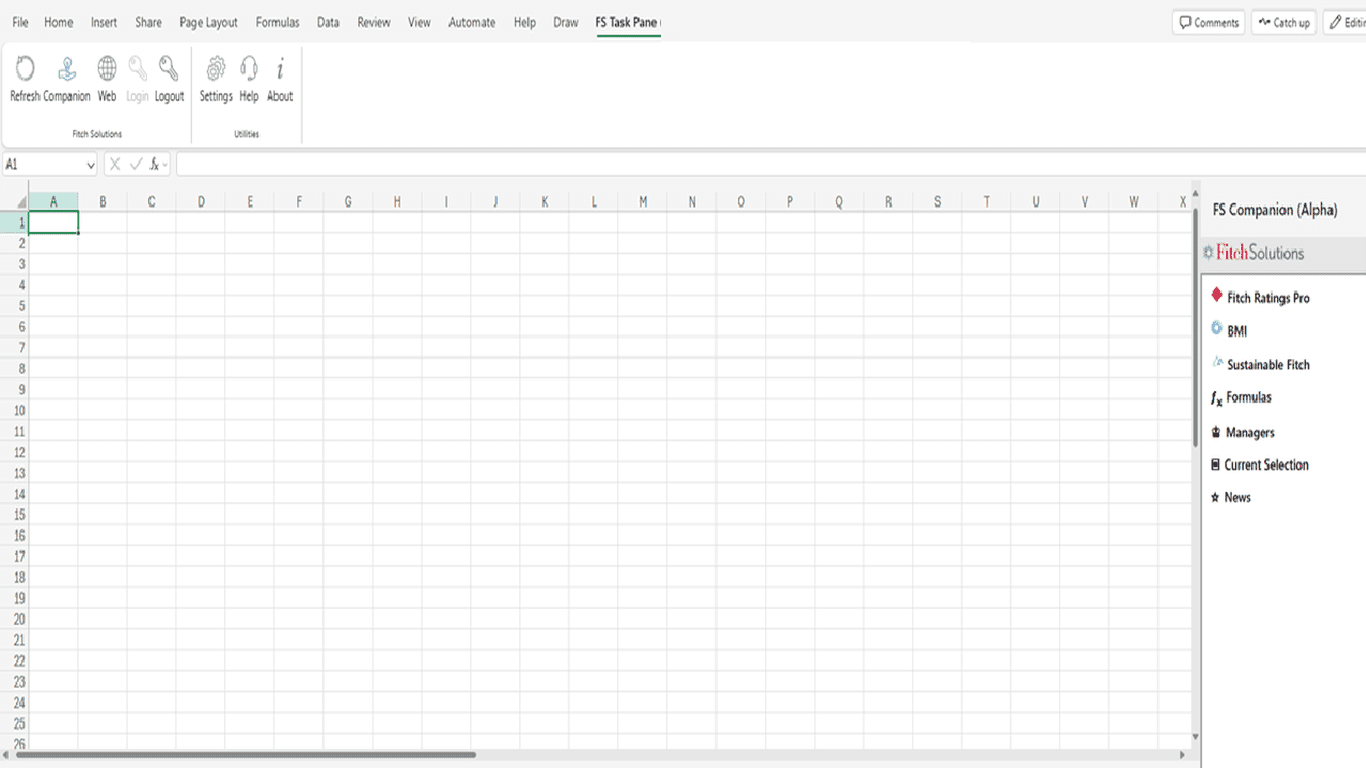Open Fitch Ratings Pro in the companion pane
This screenshot has height=768, width=1366.
pyautogui.click(x=1268, y=298)
